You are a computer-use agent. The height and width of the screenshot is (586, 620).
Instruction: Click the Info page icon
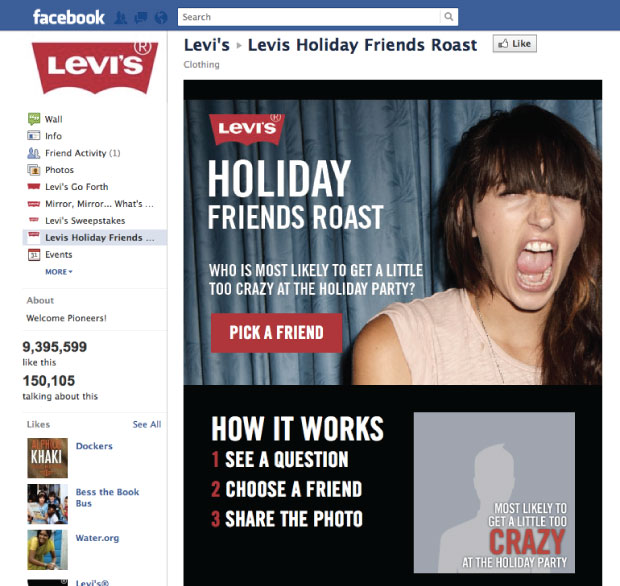point(34,136)
